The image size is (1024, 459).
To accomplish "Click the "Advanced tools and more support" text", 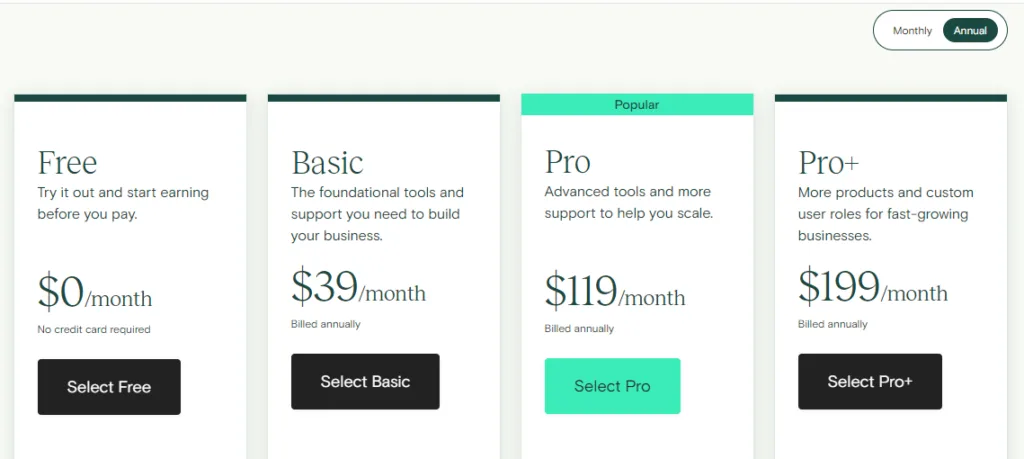I will (x=628, y=202).
